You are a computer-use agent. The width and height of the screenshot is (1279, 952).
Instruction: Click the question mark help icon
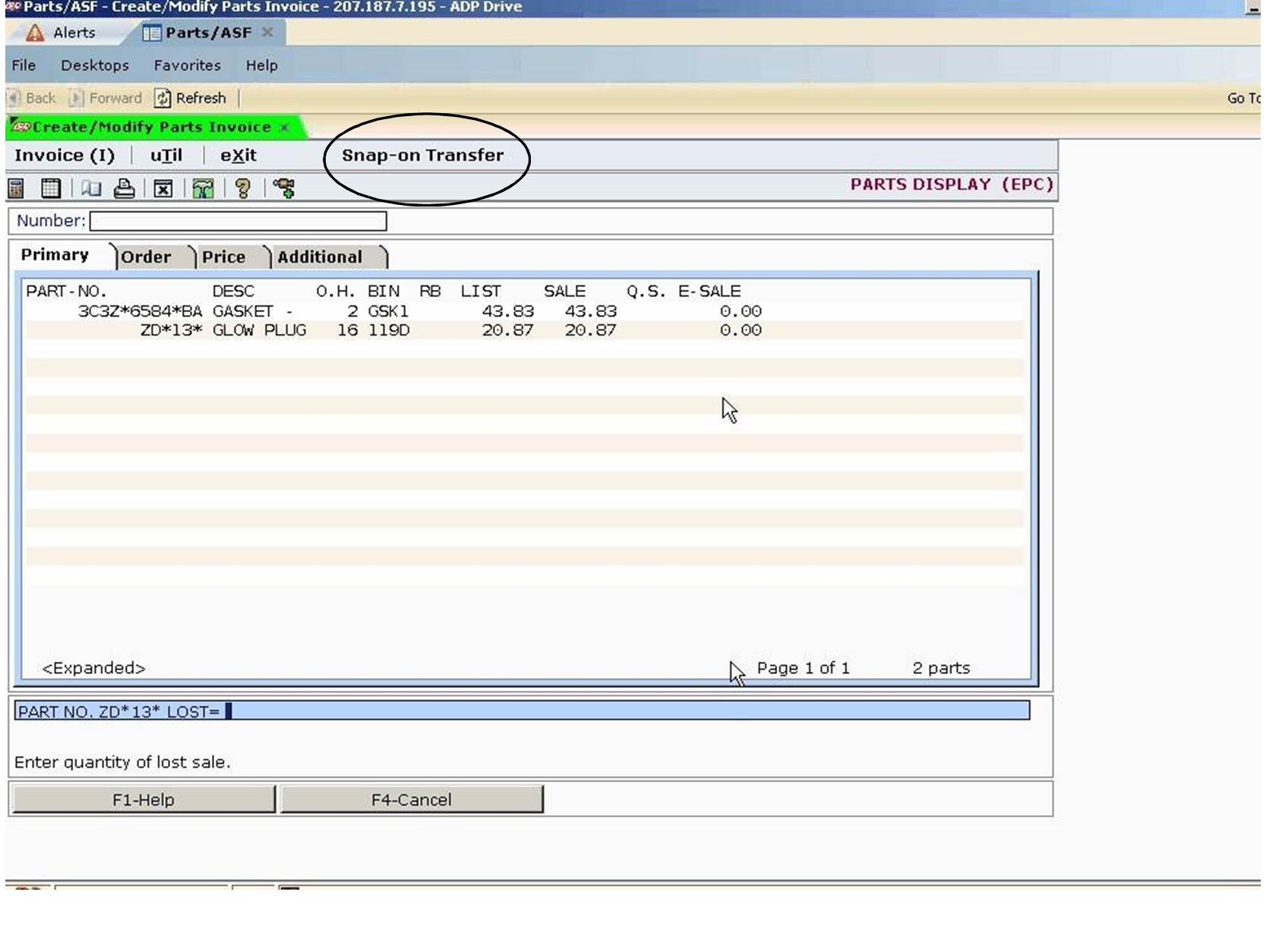click(242, 188)
